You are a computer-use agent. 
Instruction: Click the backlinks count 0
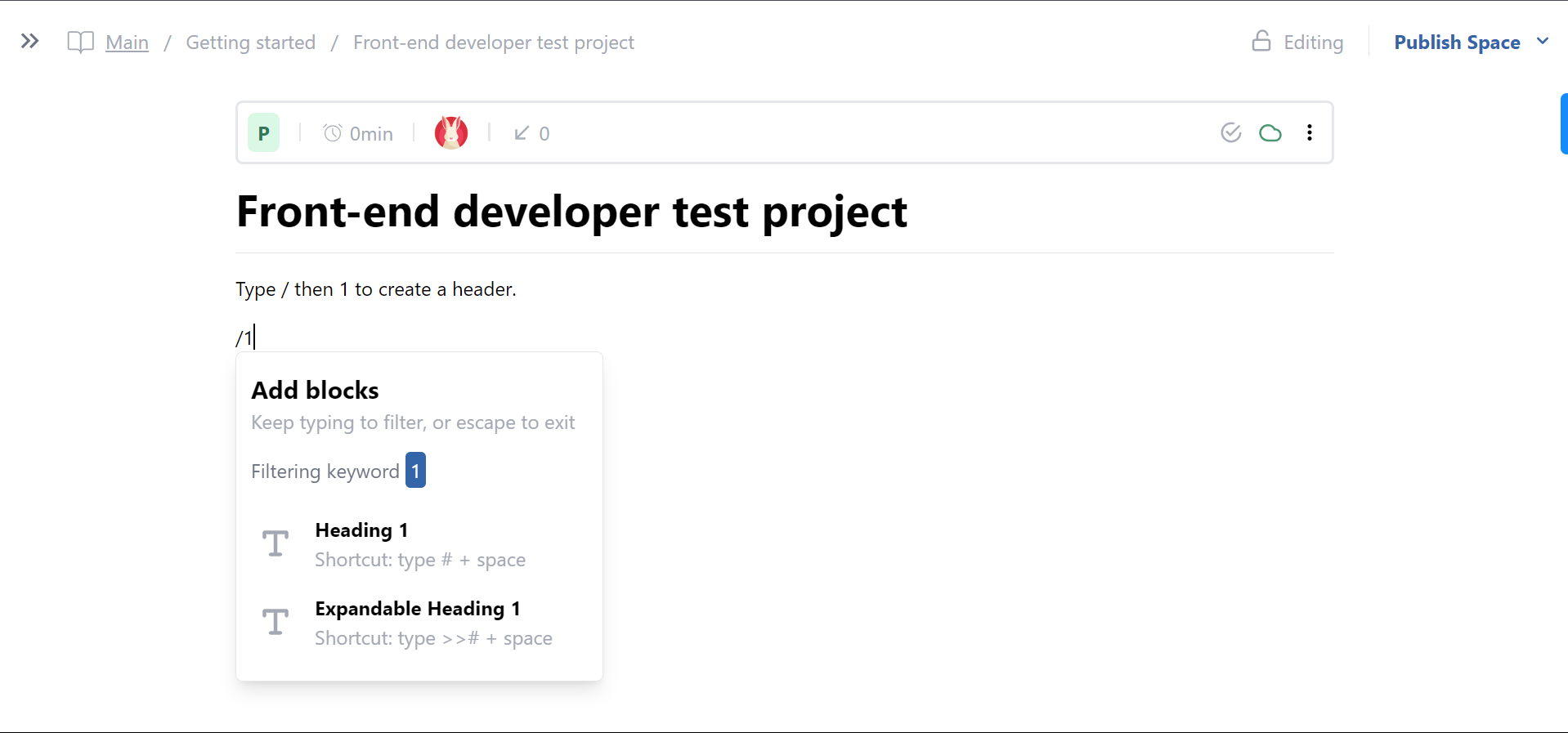[x=544, y=133]
